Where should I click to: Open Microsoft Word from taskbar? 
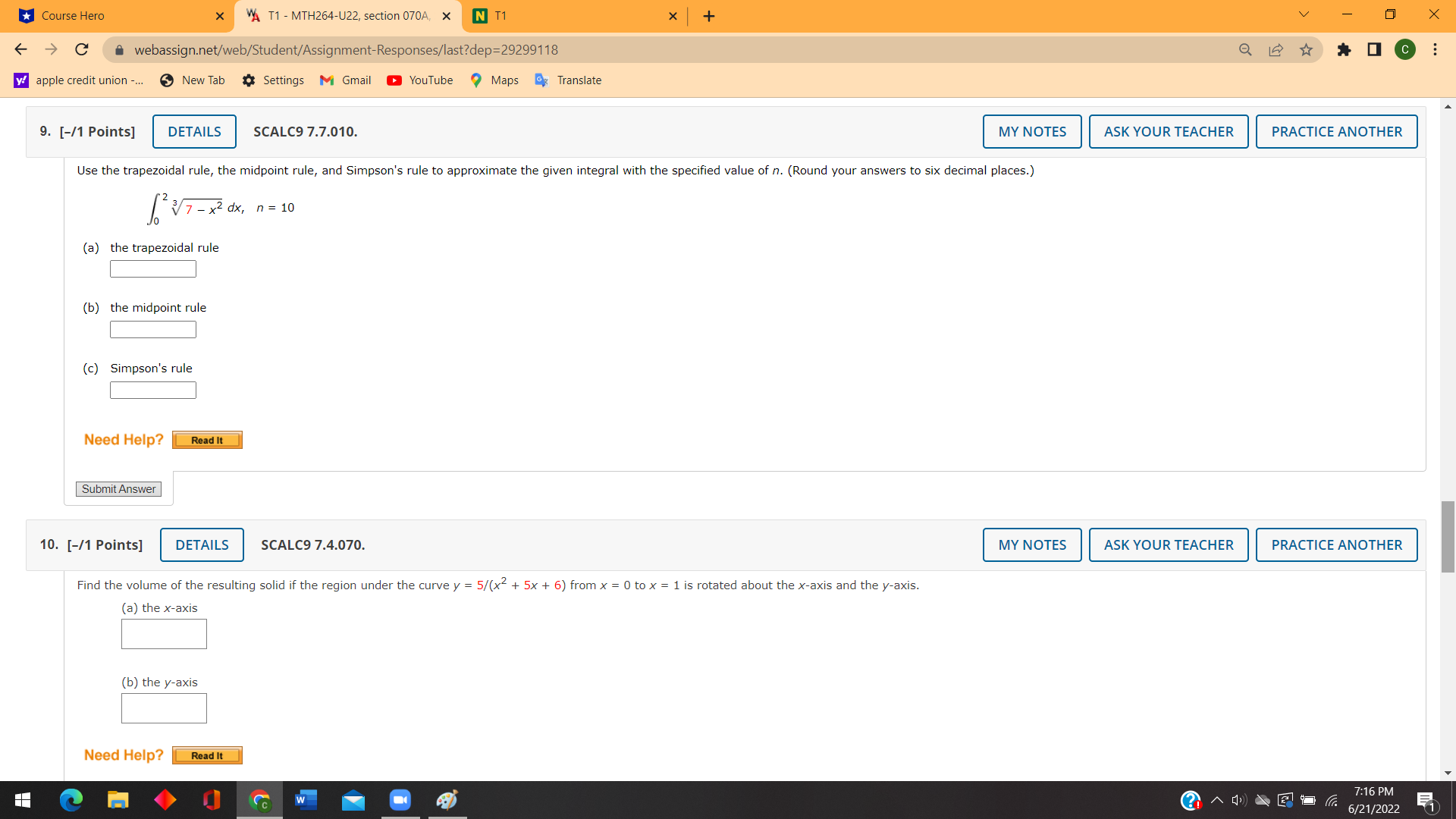(x=306, y=800)
